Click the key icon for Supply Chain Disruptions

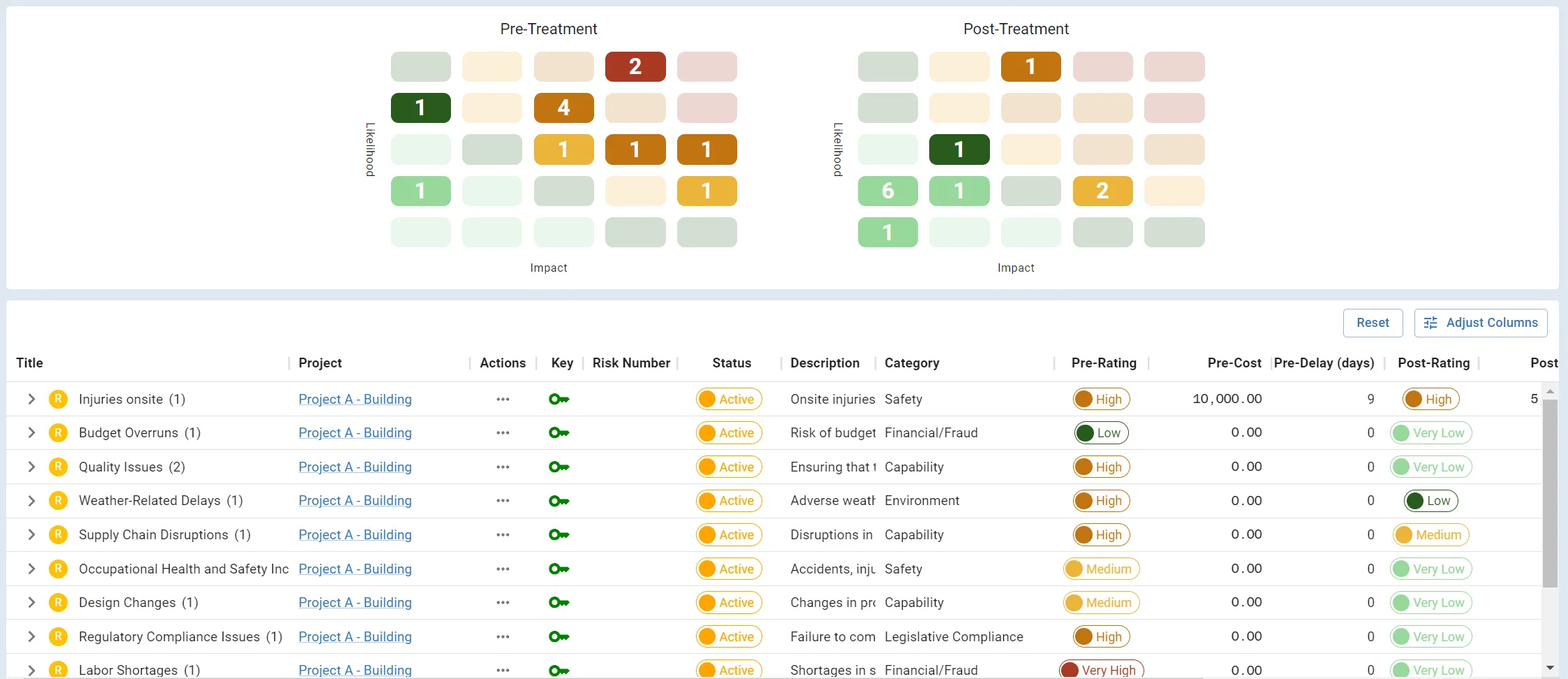(559, 534)
